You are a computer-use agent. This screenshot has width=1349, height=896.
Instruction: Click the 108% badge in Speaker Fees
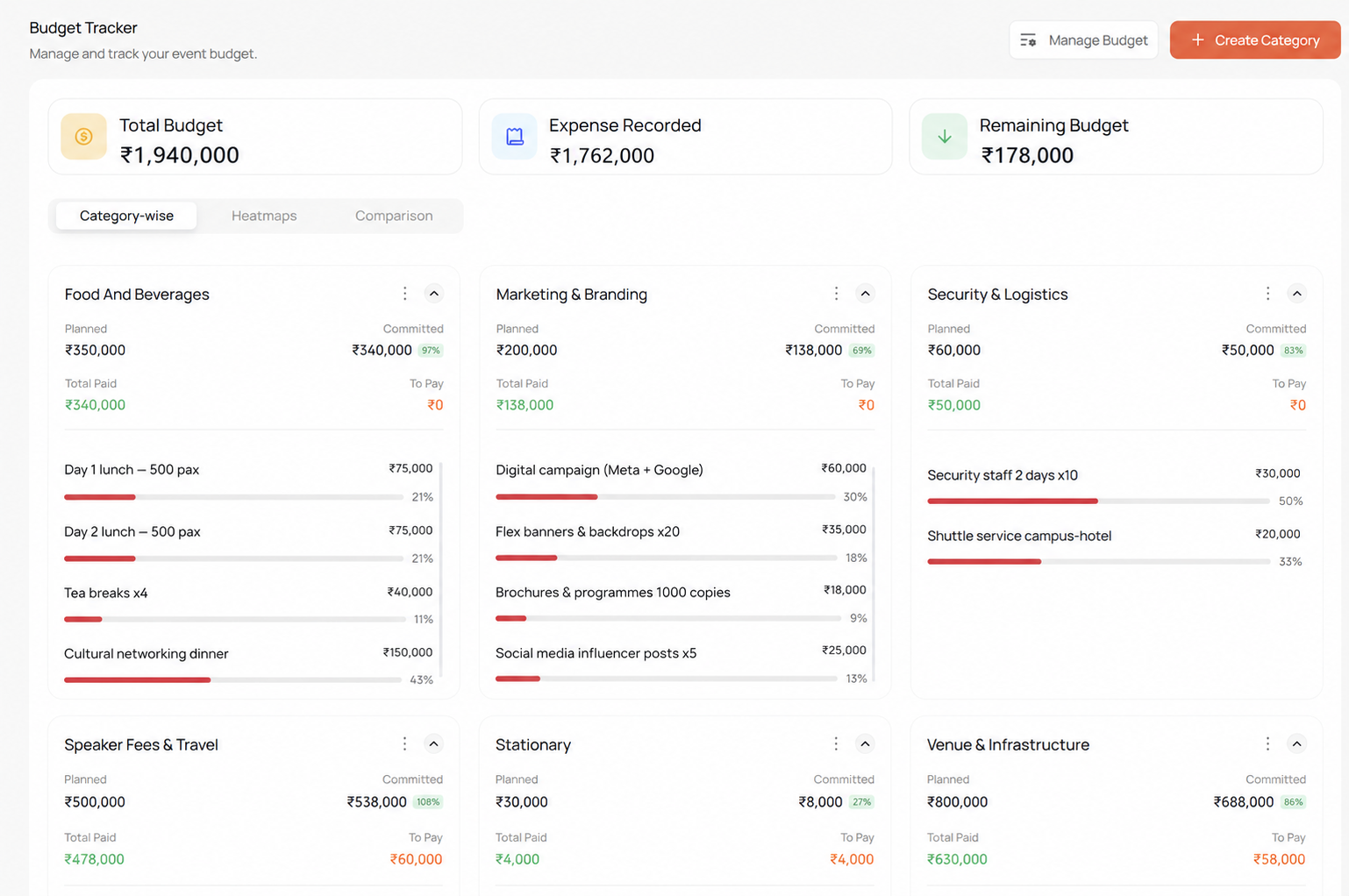click(428, 802)
